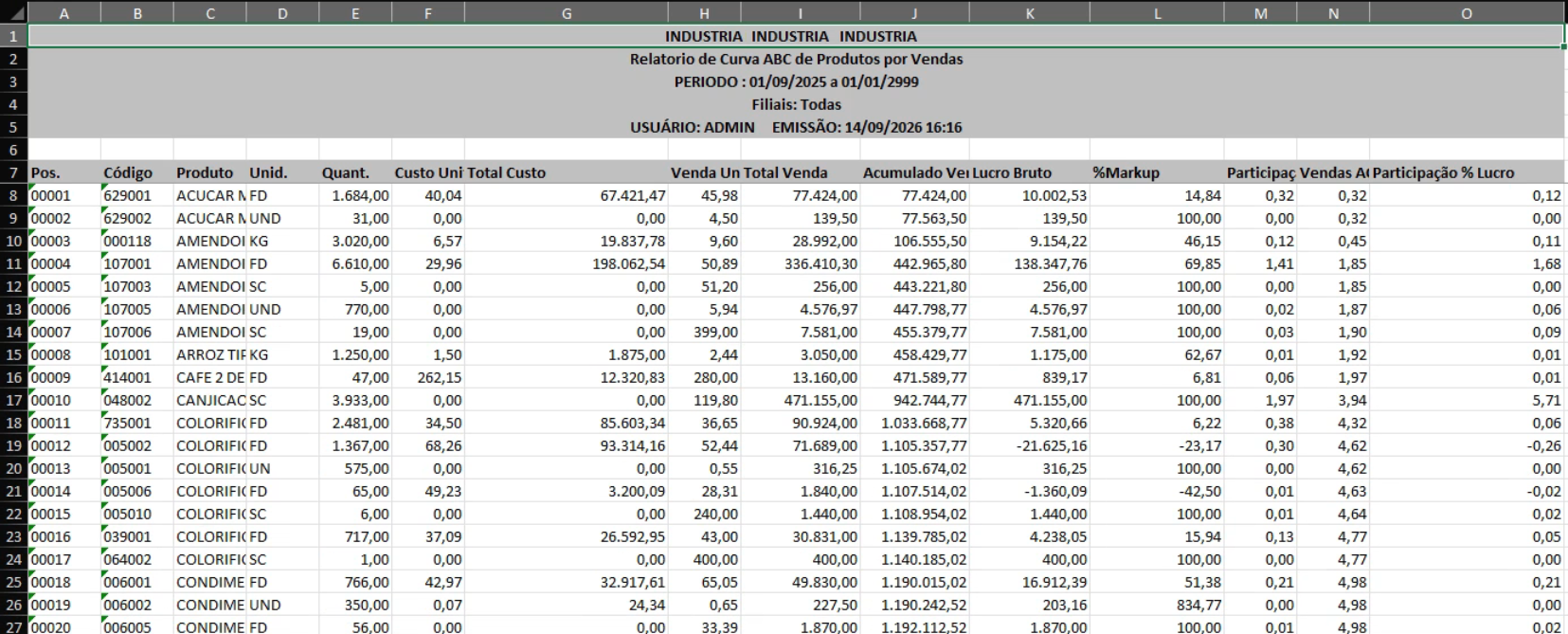Click cell with code 629001

point(136,195)
